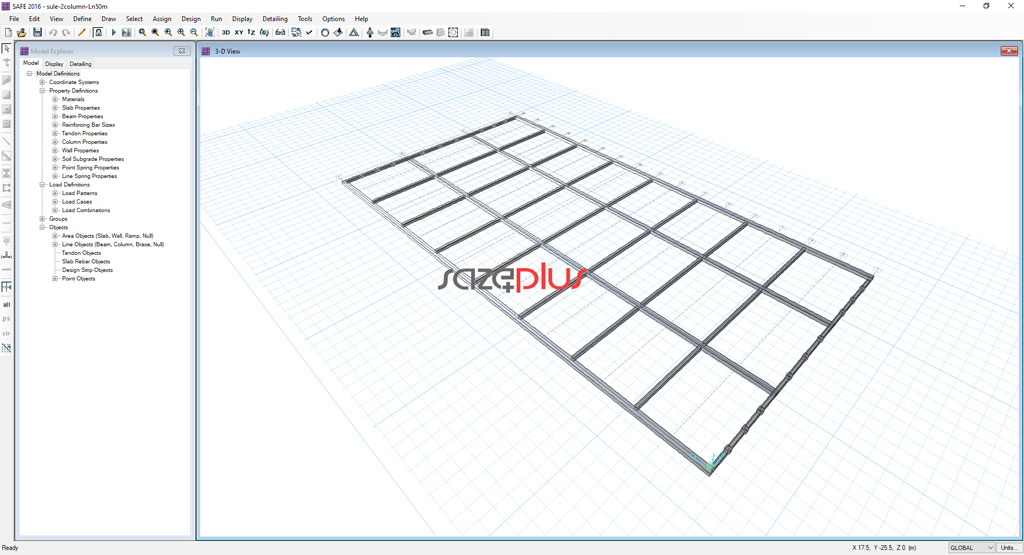The width and height of the screenshot is (1024, 555).
Task: Select 'Line Spring Properties' in the tree
Action: coord(89,176)
